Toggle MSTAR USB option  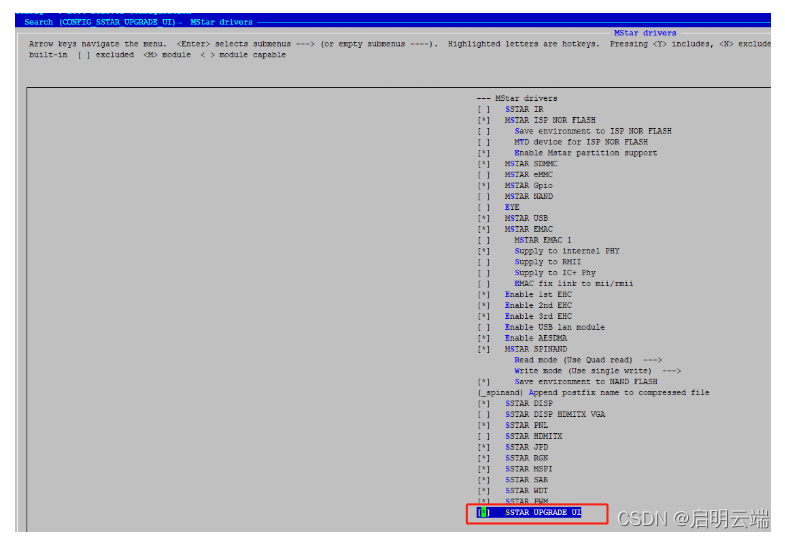coord(484,218)
